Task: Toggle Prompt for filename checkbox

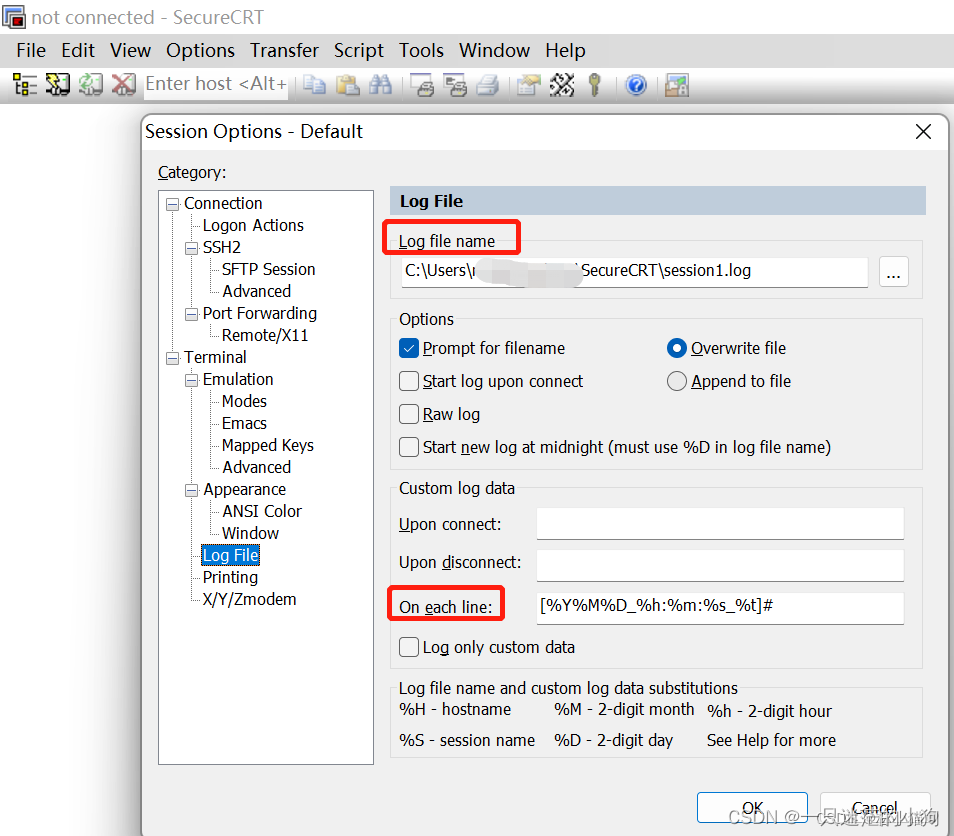Action: coord(409,348)
